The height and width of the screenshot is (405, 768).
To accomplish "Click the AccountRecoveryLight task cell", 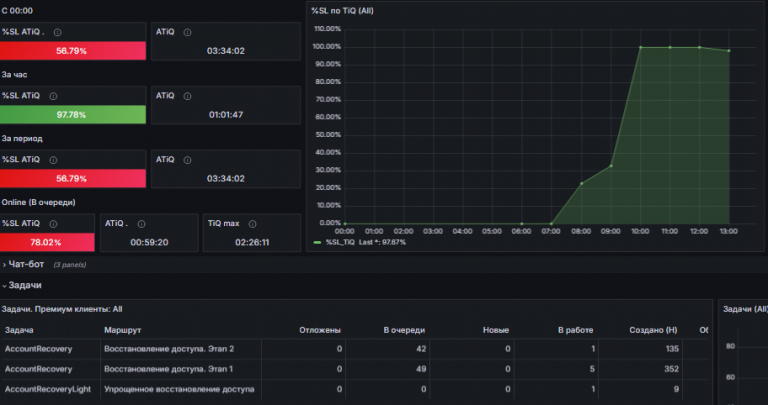I will [48, 389].
